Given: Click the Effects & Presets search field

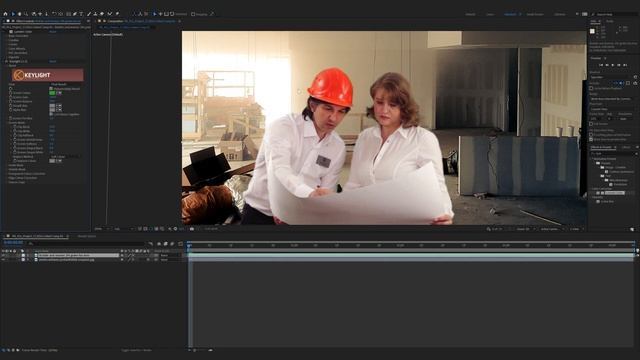Looking at the screenshot, I should click(613, 153).
